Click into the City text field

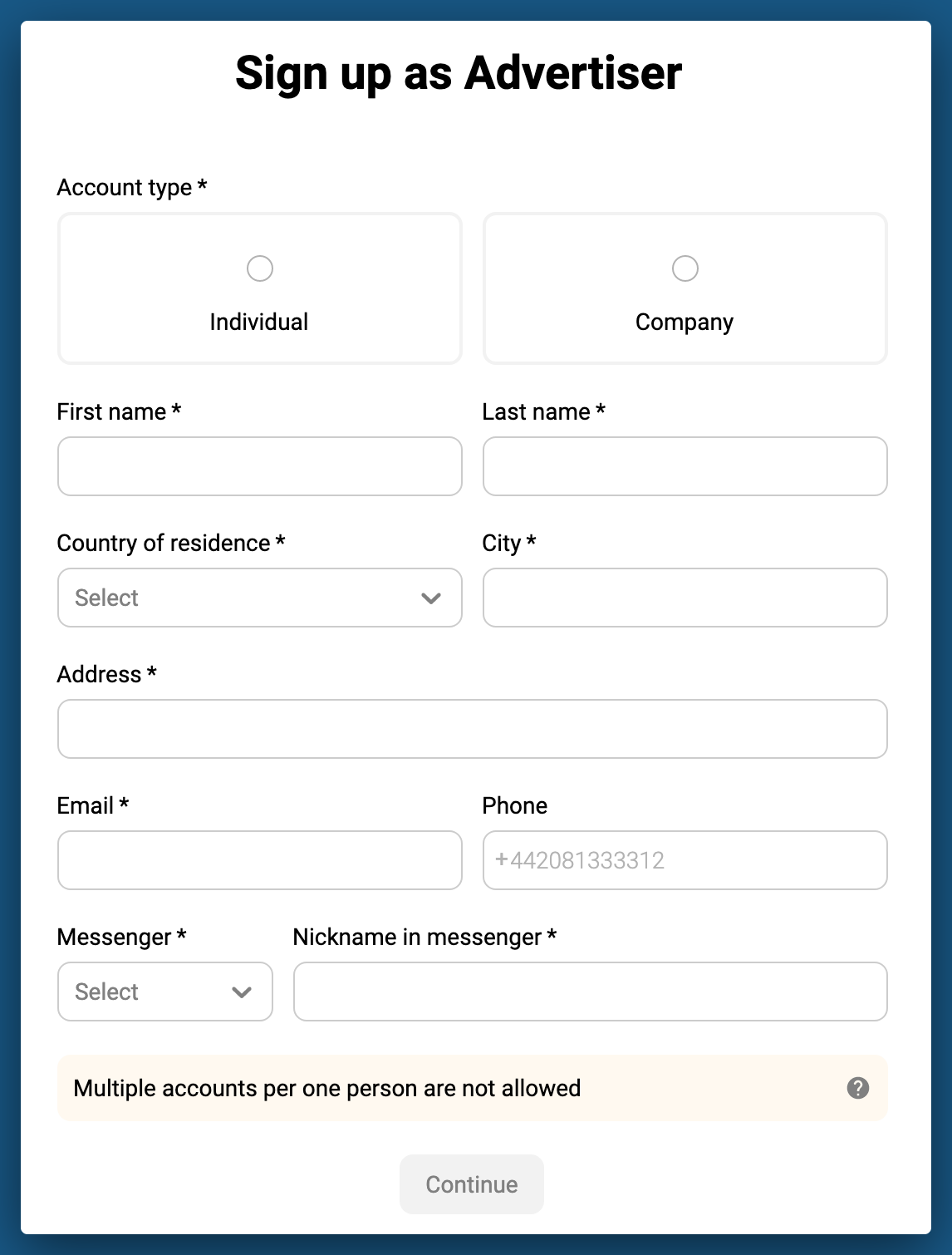click(x=685, y=598)
